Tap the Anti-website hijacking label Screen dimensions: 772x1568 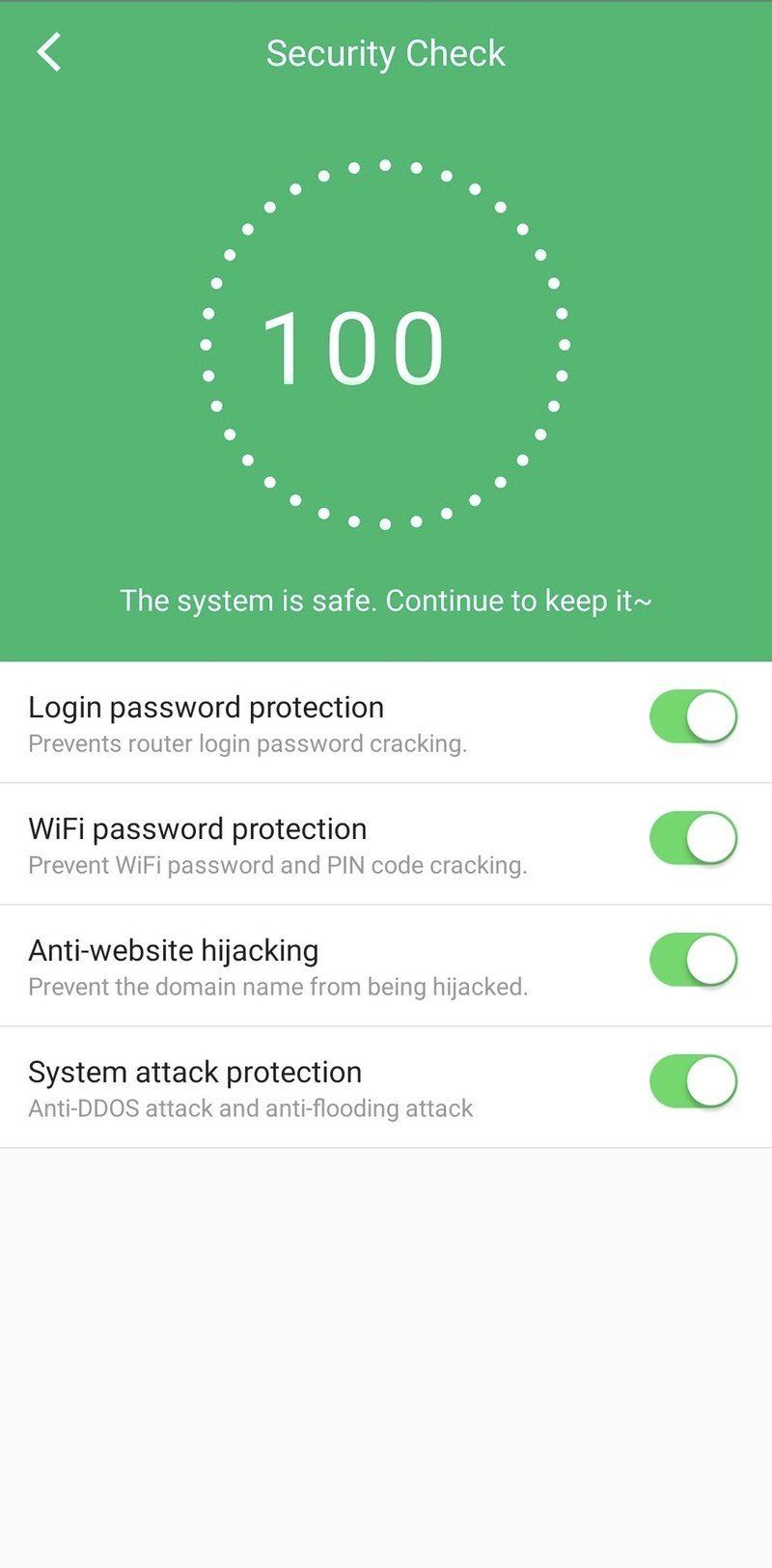click(174, 950)
